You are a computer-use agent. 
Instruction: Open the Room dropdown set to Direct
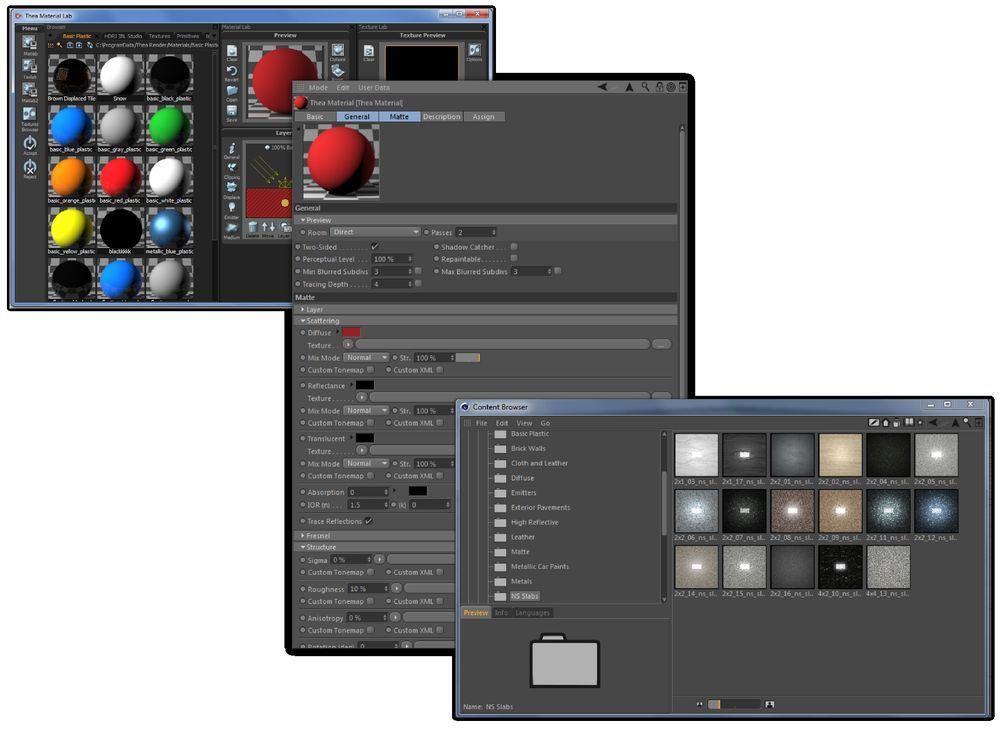(375, 232)
